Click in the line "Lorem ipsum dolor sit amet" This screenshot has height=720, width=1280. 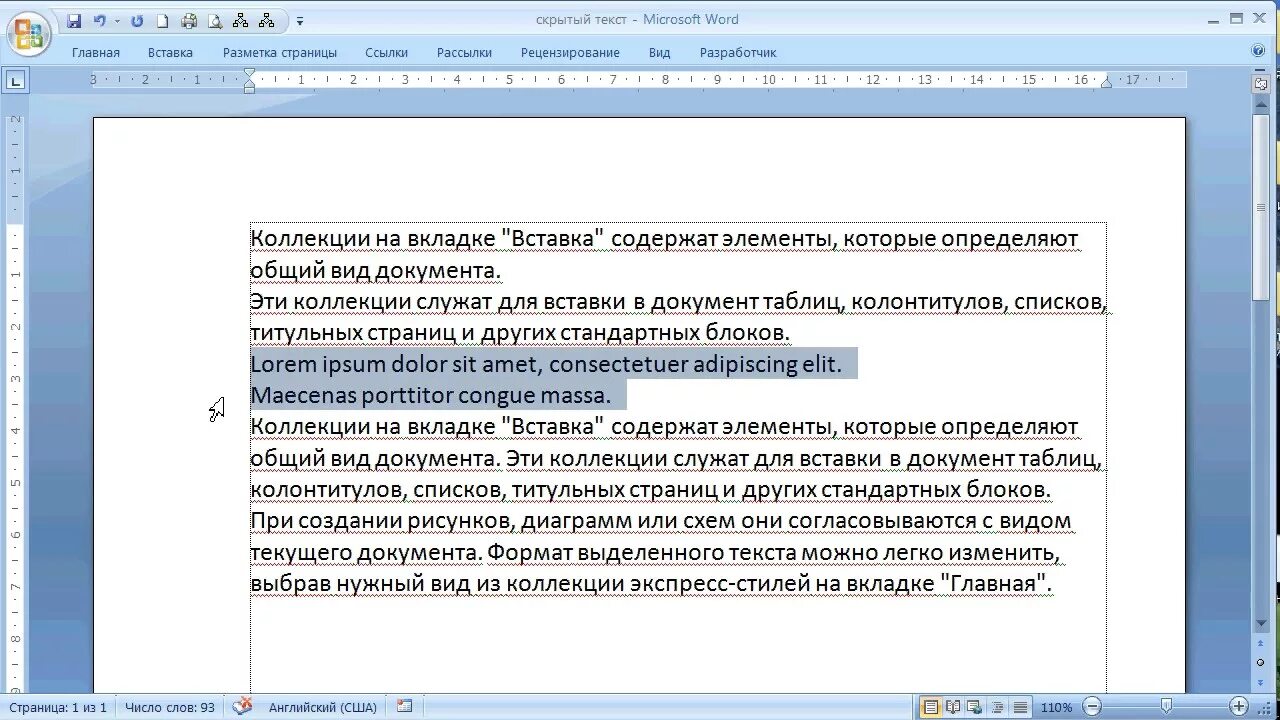[546, 364]
